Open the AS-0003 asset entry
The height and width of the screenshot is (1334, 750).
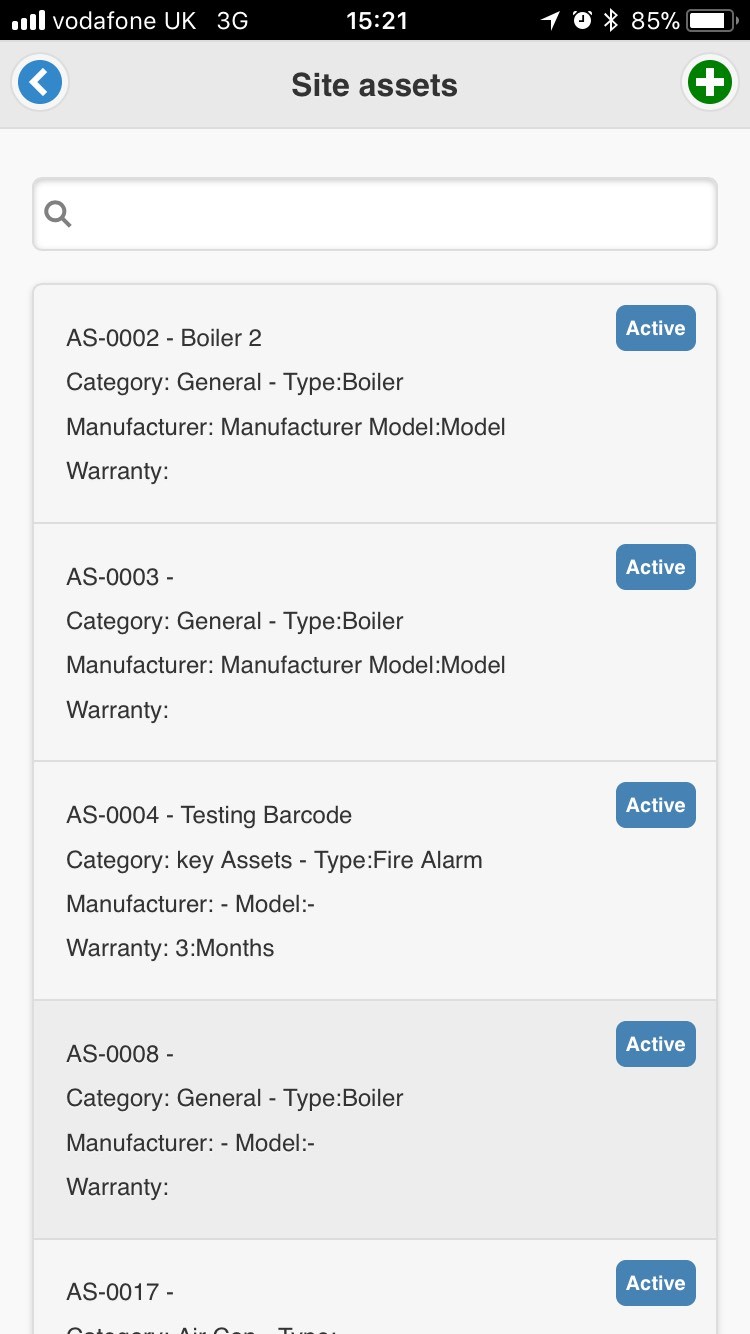[375, 643]
